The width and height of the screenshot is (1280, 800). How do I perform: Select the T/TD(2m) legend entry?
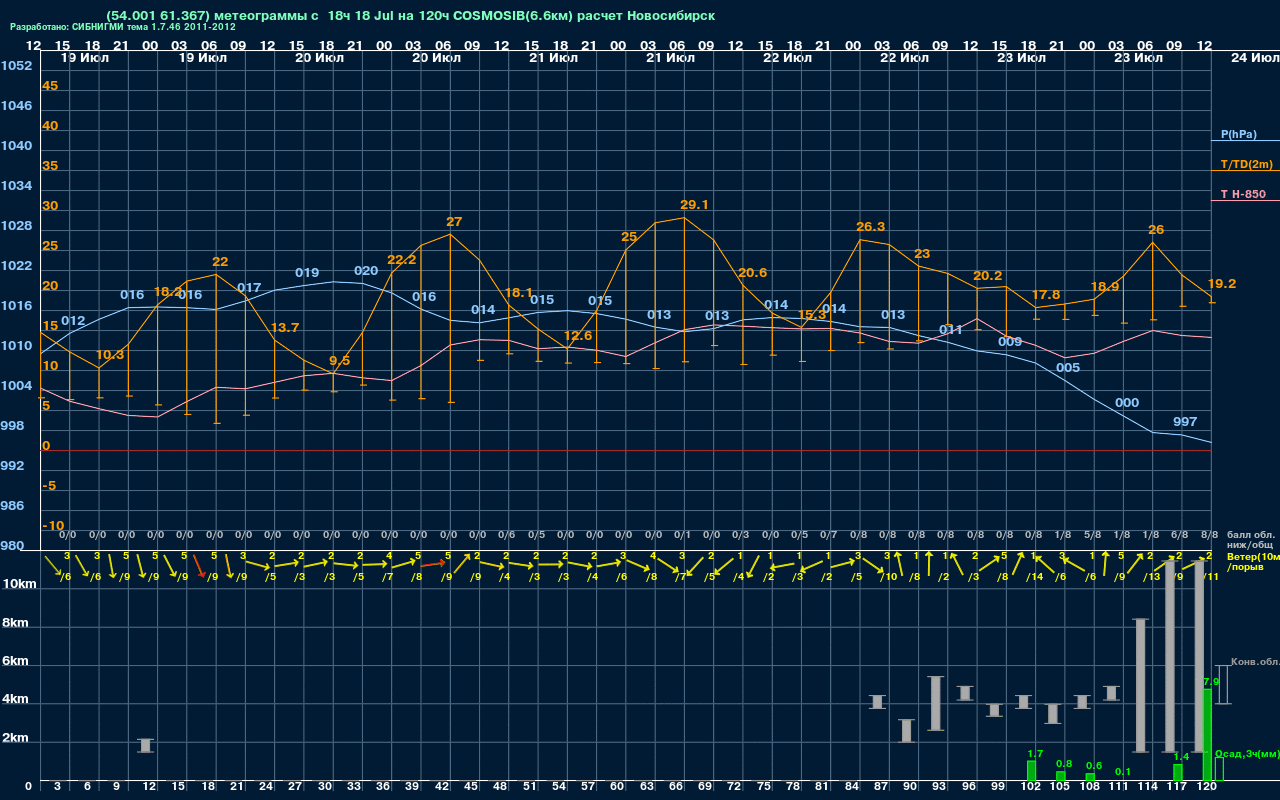point(1246,164)
